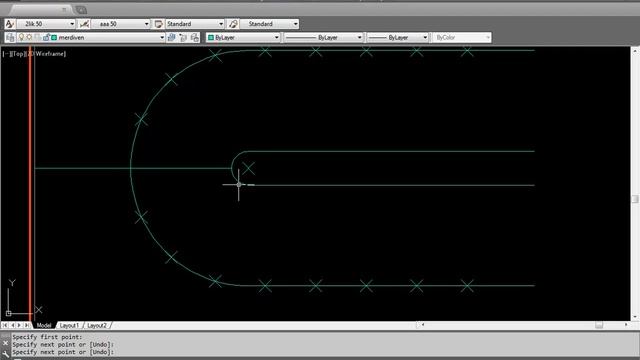Click the 'Specify first point:' history line
640x360 pixels.
click(x=47, y=337)
